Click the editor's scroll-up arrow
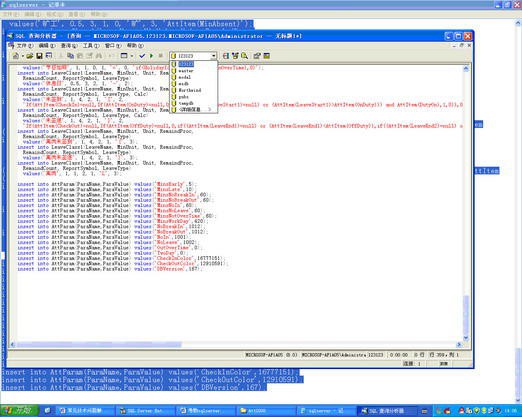Screen dimensions: 522x417 tap(466, 69)
